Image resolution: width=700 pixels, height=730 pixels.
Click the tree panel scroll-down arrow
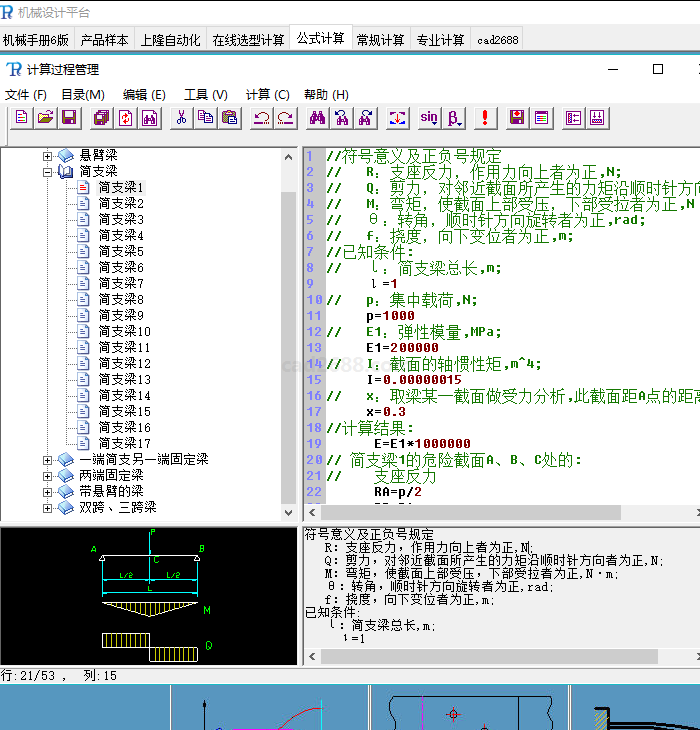click(x=289, y=512)
